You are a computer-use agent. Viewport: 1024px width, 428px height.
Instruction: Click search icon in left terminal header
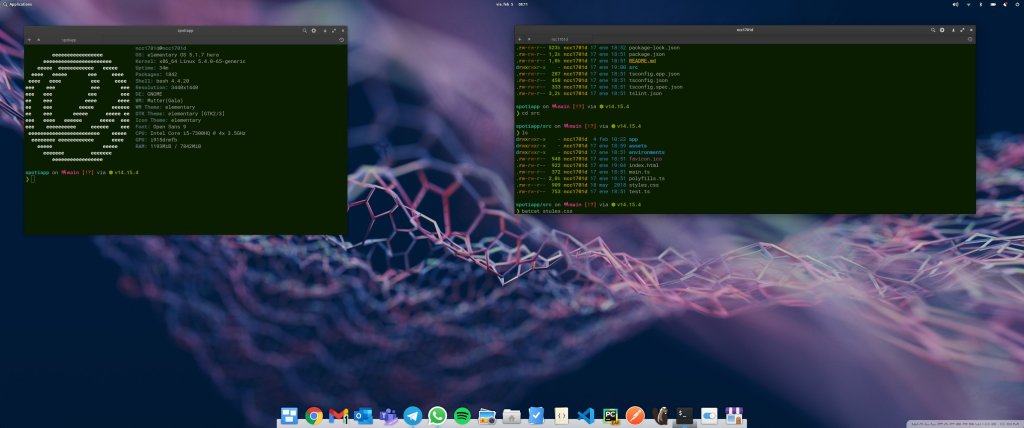(x=306, y=31)
